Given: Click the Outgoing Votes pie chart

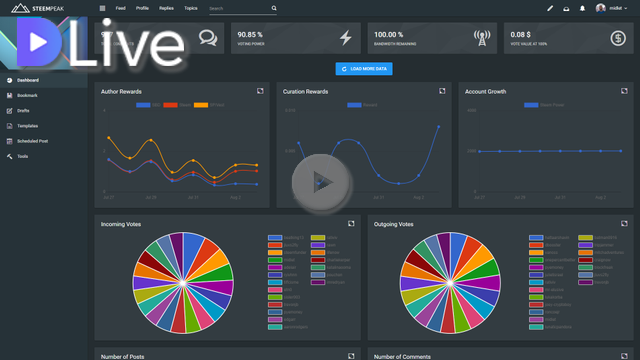Looking at the screenshot, I should 450,283.
